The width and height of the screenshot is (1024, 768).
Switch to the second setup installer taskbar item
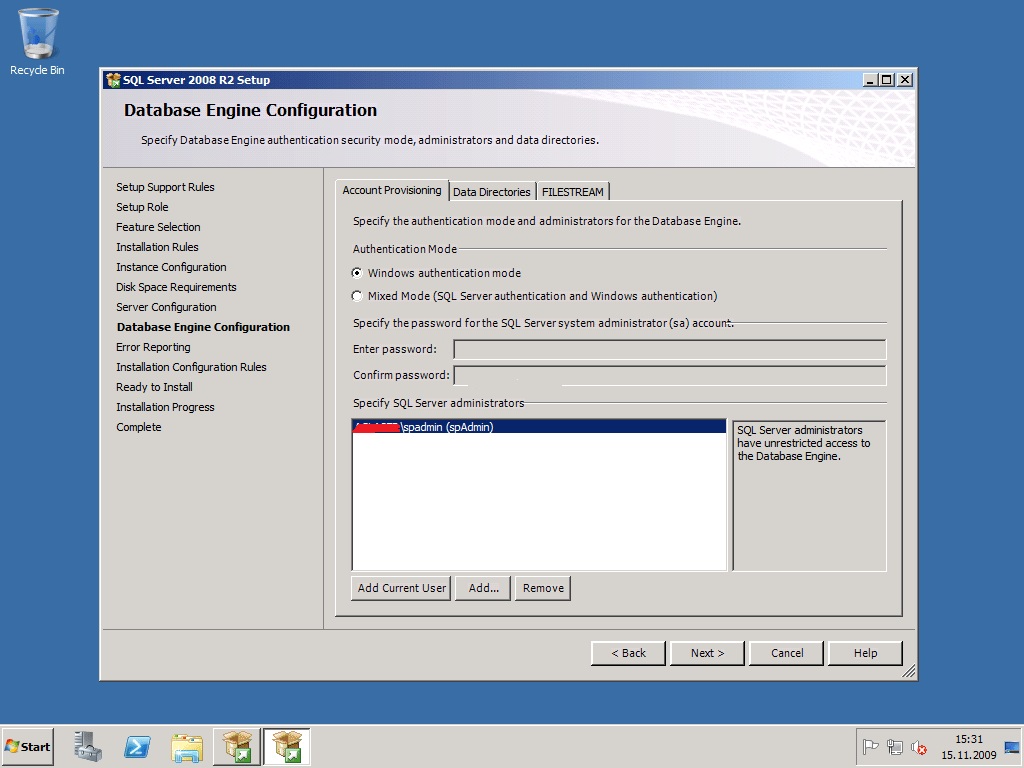click(287, 746)
